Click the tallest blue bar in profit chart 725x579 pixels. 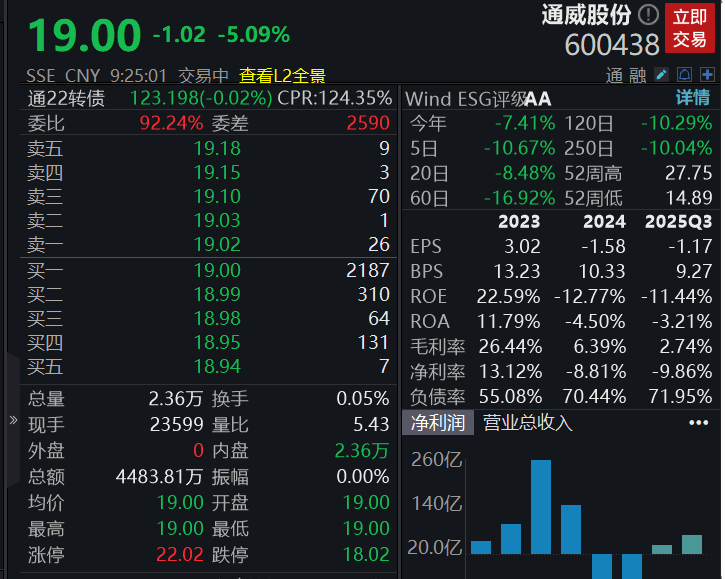pyautogui.click(x=541, y=507)
